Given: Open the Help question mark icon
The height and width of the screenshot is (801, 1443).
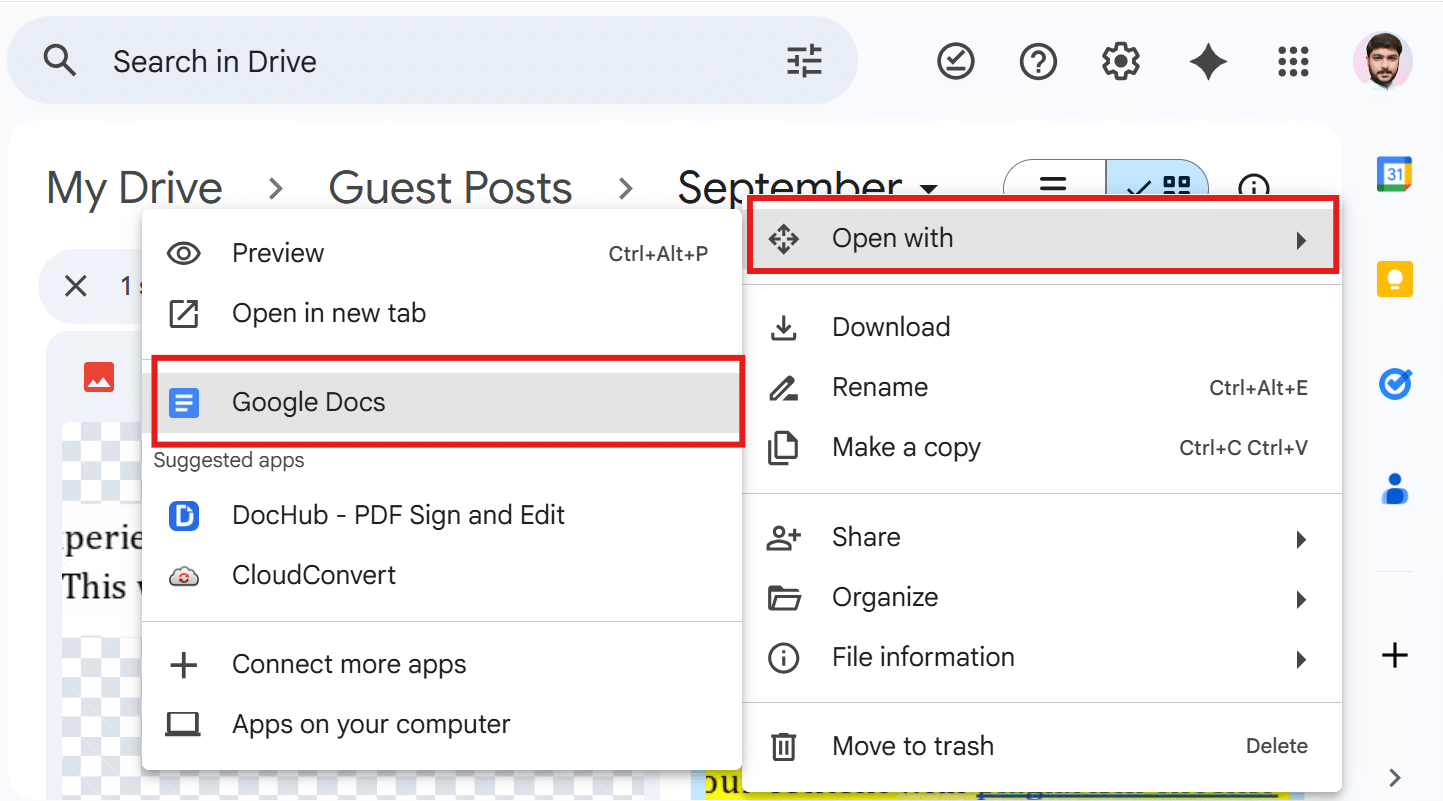Looking at the screenshot, I should 1038,62.
